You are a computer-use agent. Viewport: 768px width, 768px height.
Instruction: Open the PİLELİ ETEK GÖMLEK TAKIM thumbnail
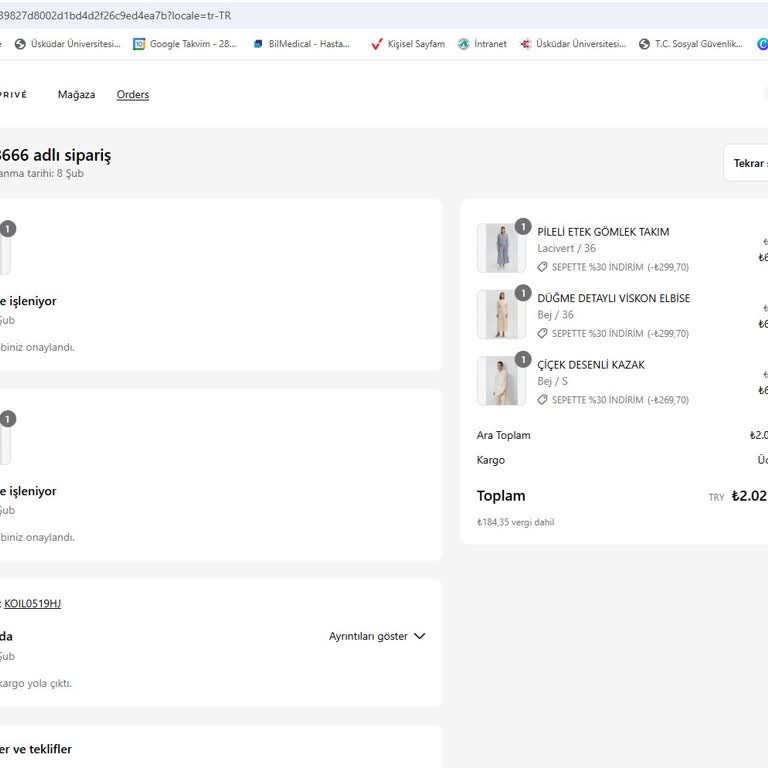501,248
